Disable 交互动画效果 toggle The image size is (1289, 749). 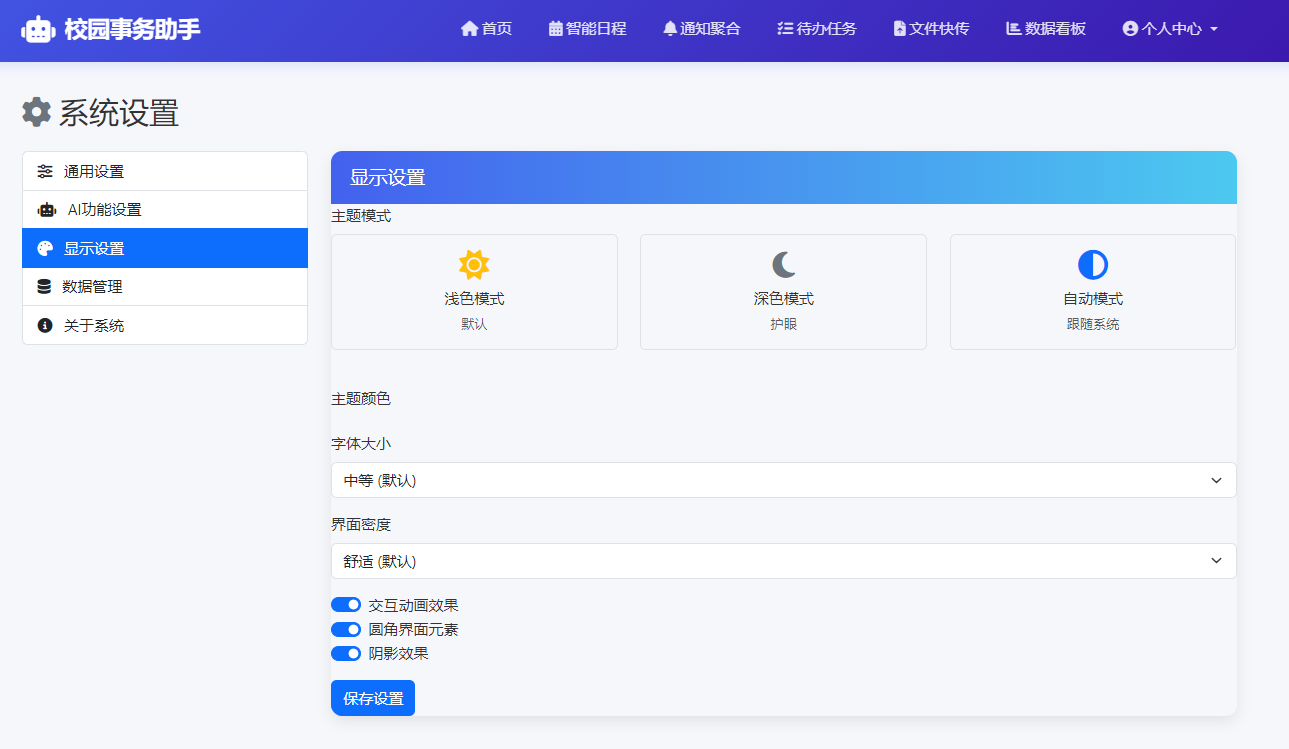346,604
